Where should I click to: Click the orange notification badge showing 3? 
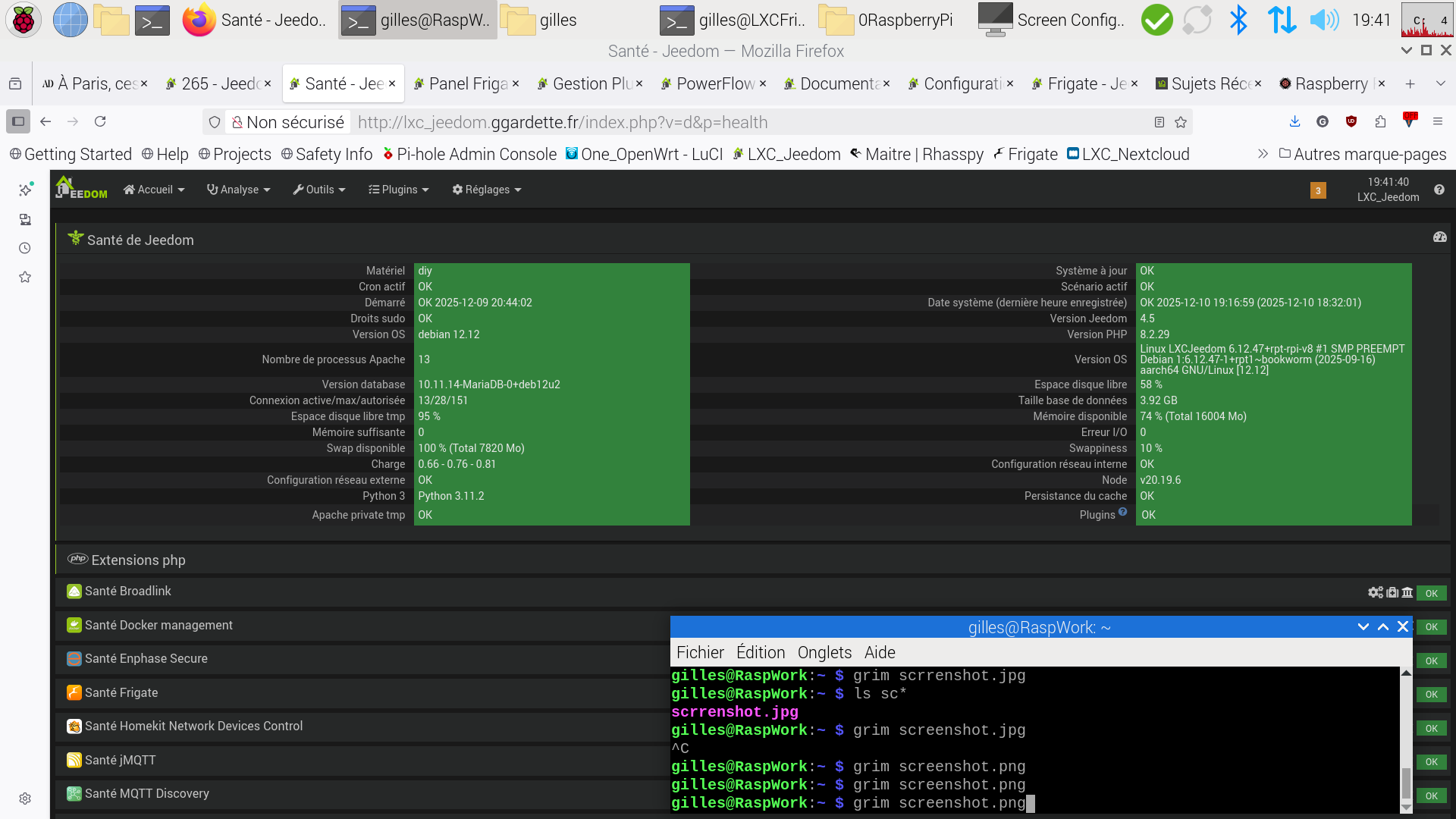(x=1318, y=190)
